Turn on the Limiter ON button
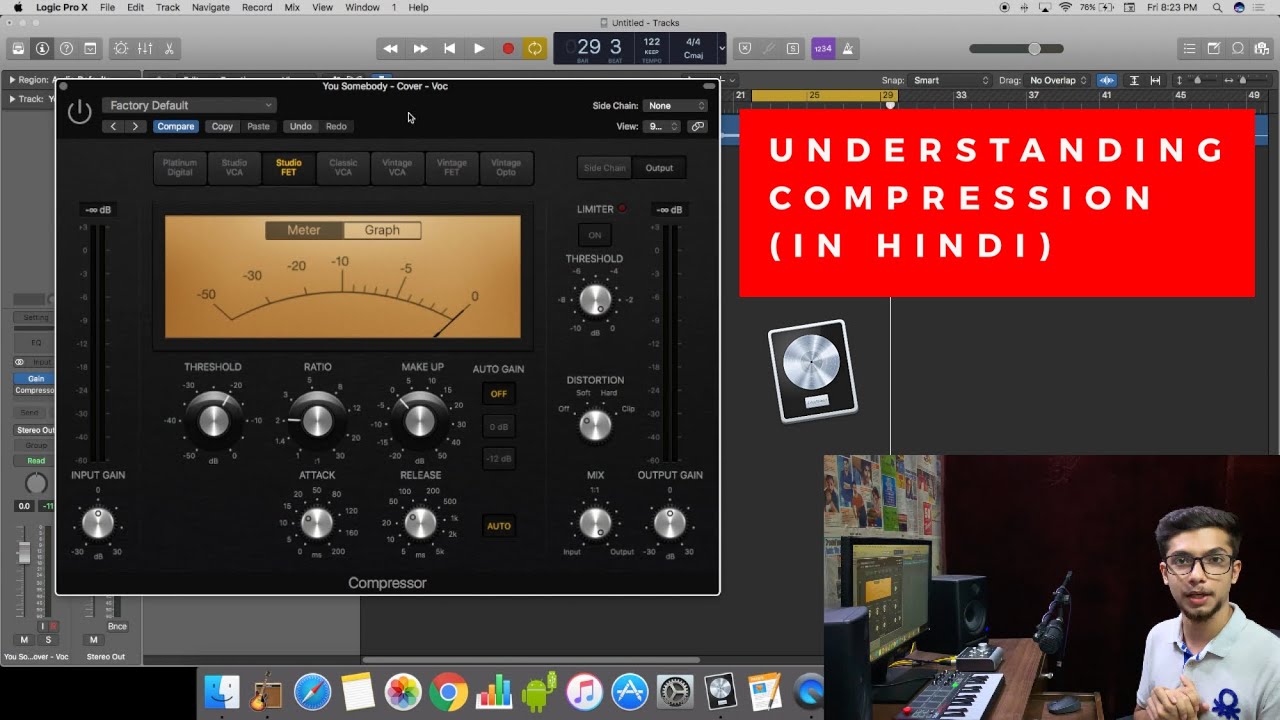The height and width of the screenshot is (720, 1280). (595, 235)
